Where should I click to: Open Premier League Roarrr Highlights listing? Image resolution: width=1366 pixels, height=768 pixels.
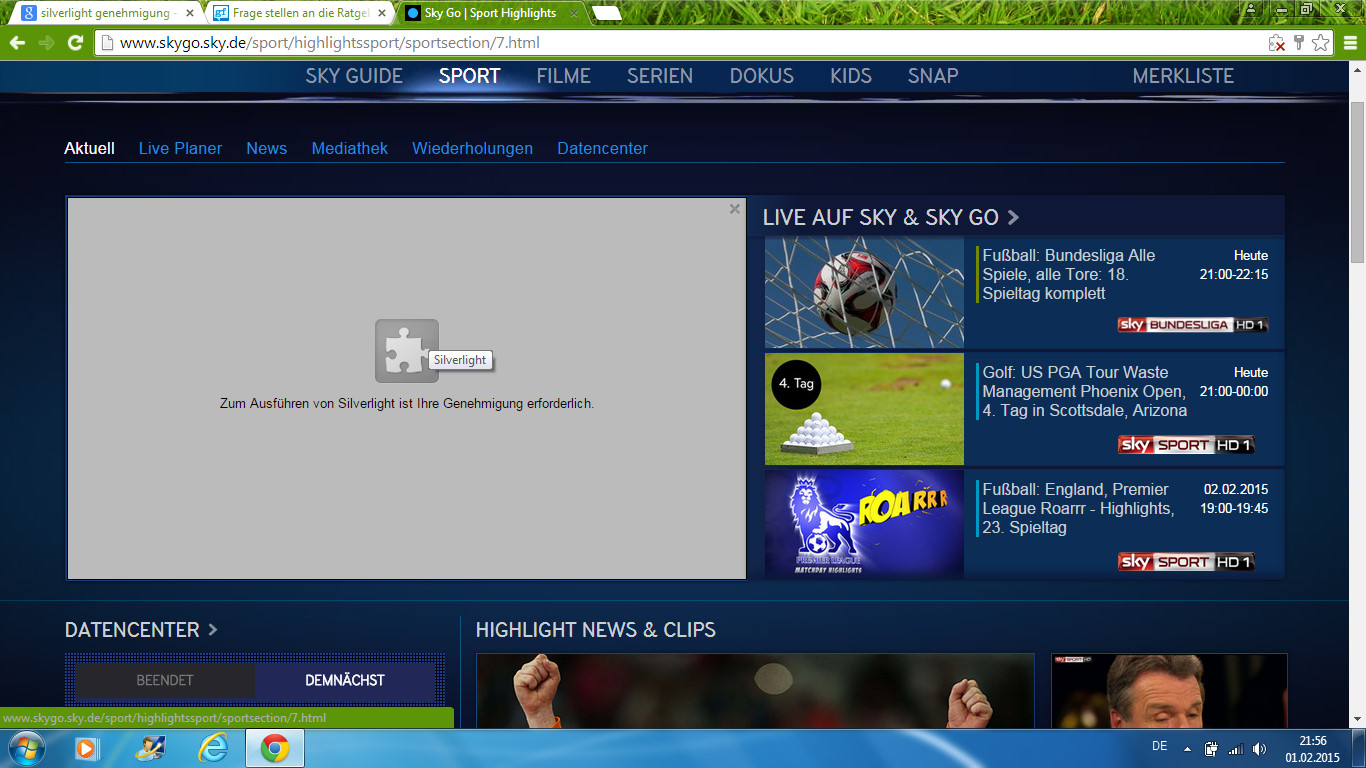pos(1078,508)
